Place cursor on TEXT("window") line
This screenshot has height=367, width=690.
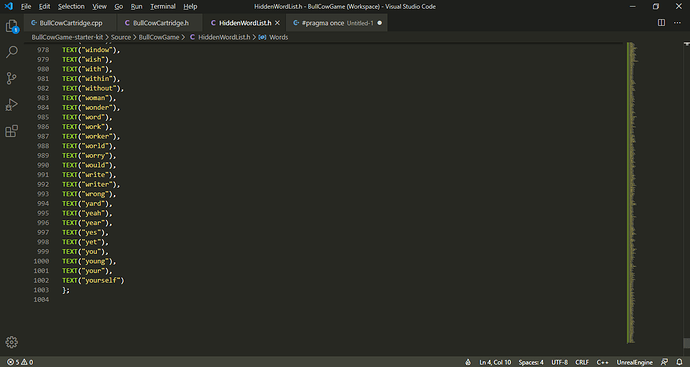(x=91, y=50)
